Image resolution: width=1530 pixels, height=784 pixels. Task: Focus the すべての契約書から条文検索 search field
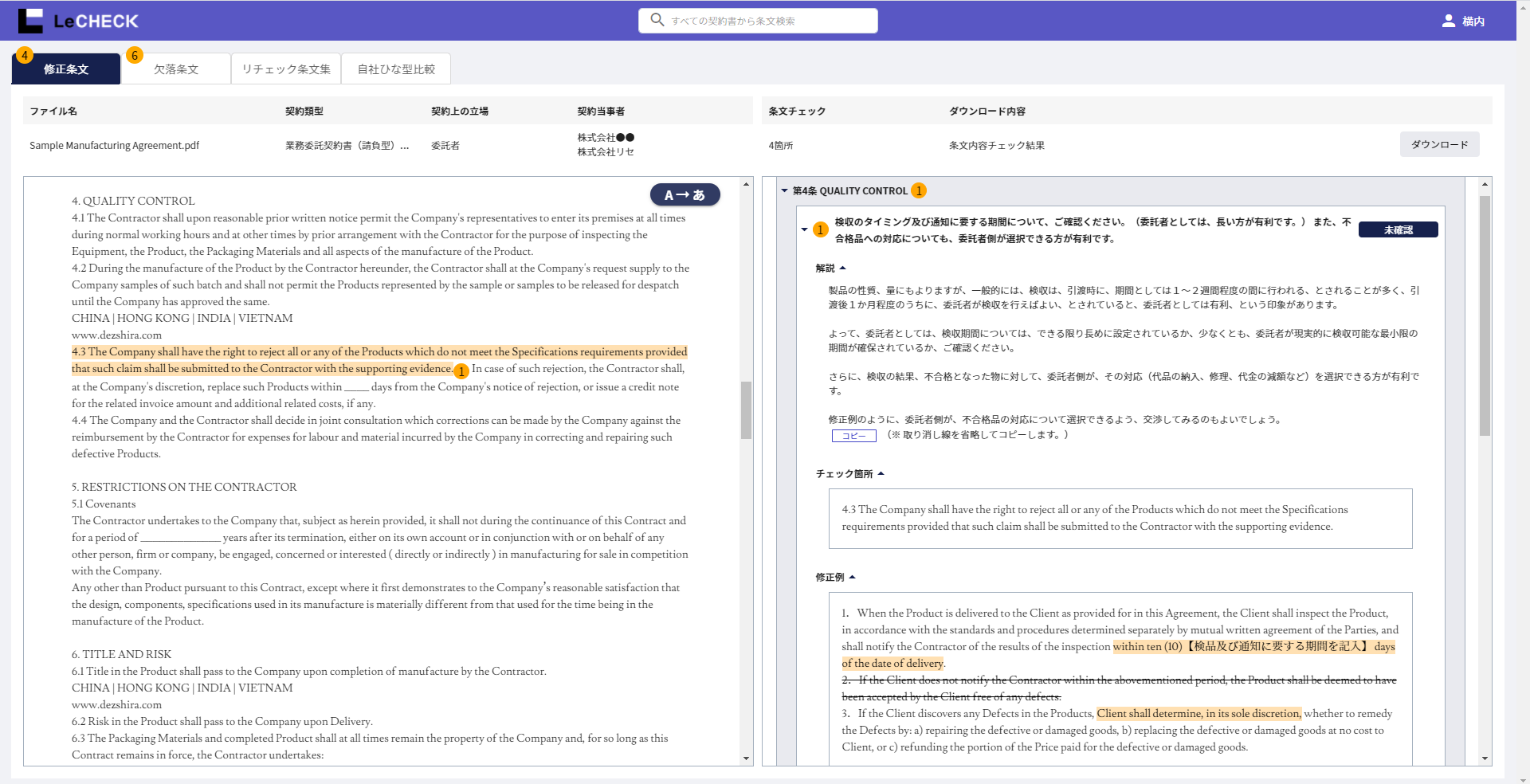coord(758,21)
